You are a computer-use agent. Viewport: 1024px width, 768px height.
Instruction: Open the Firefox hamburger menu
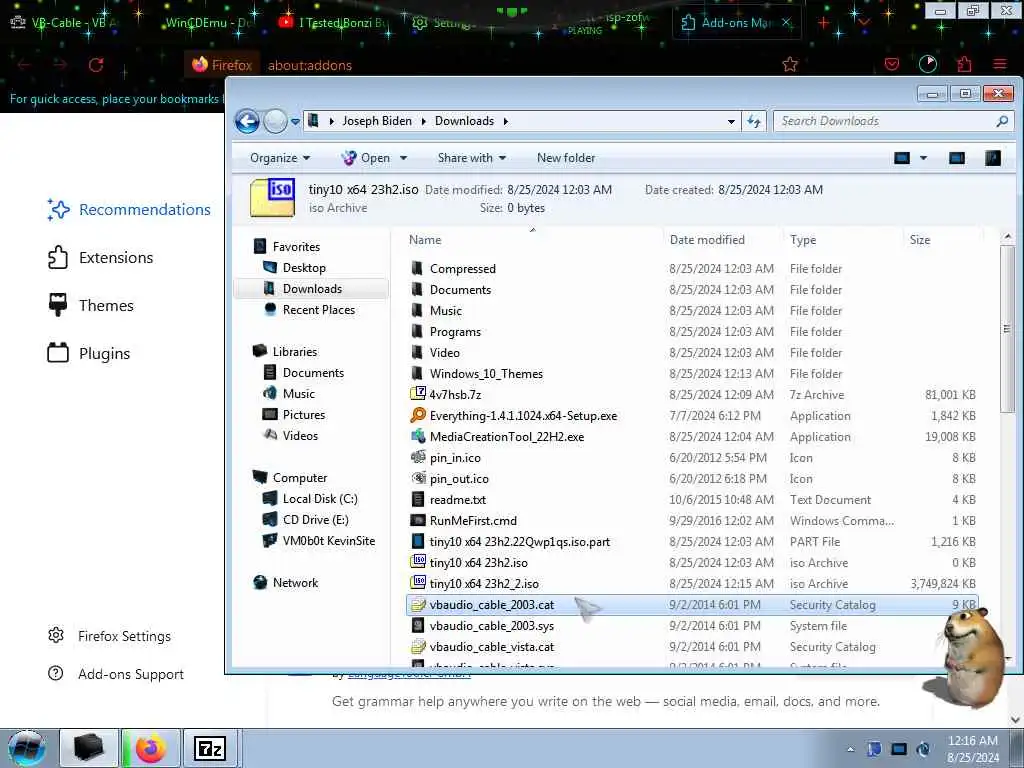(1000, 64)
